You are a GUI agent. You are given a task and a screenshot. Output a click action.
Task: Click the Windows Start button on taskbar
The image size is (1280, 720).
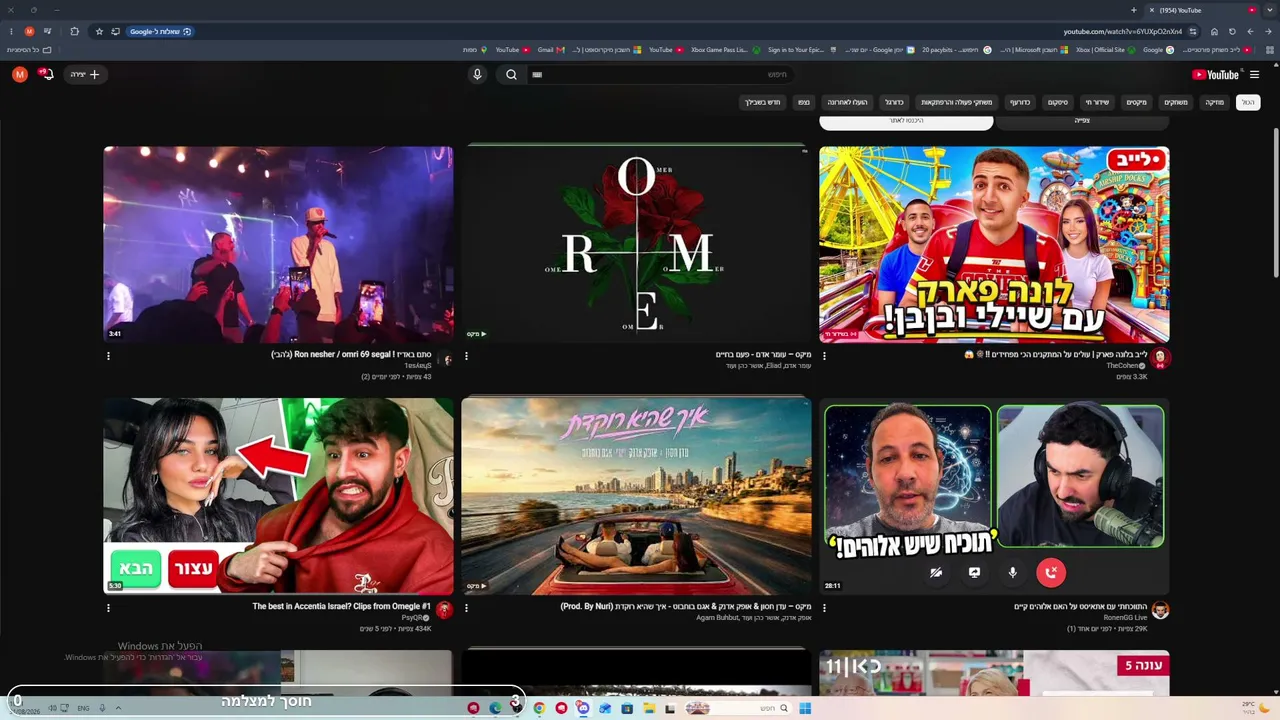pyautogui.click(x=805, y=708)
